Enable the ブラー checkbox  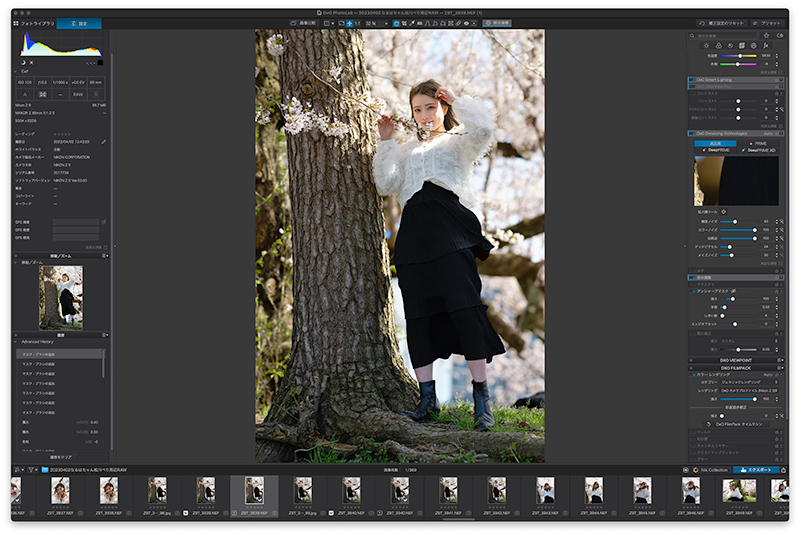click(693, 458)
